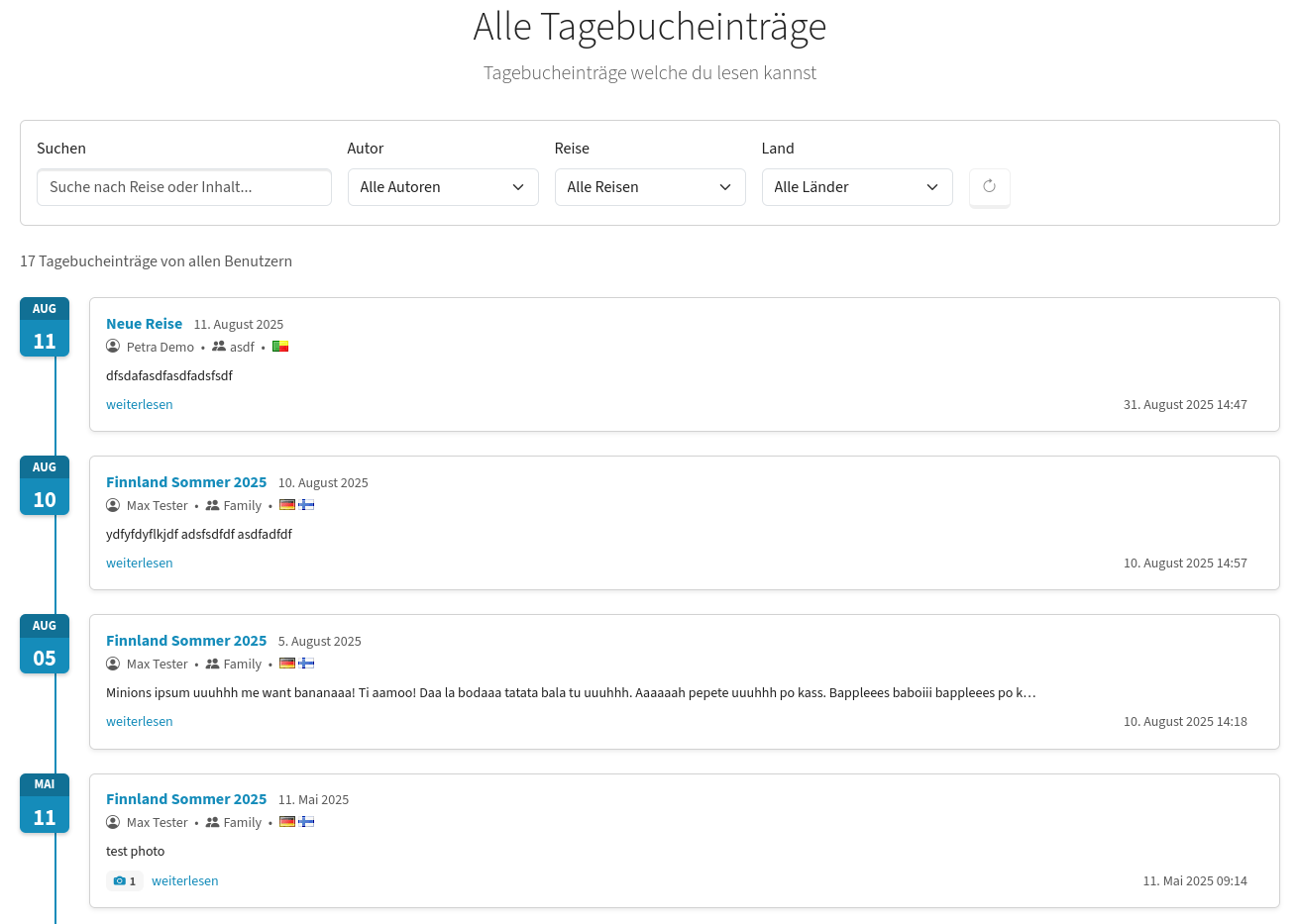The width and height of the screenshot is (1298, 924).
Task: Click the Family group icon on the 11. Mai entry
Action: point(212,822)
